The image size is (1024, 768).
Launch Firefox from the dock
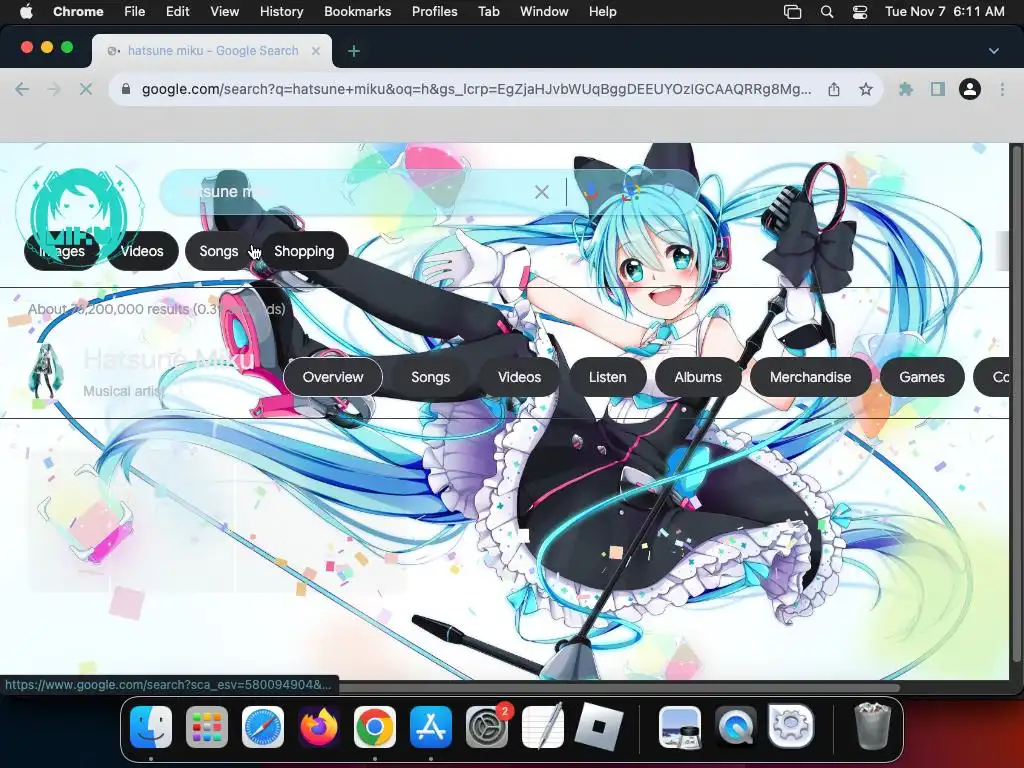coord(319,727)
